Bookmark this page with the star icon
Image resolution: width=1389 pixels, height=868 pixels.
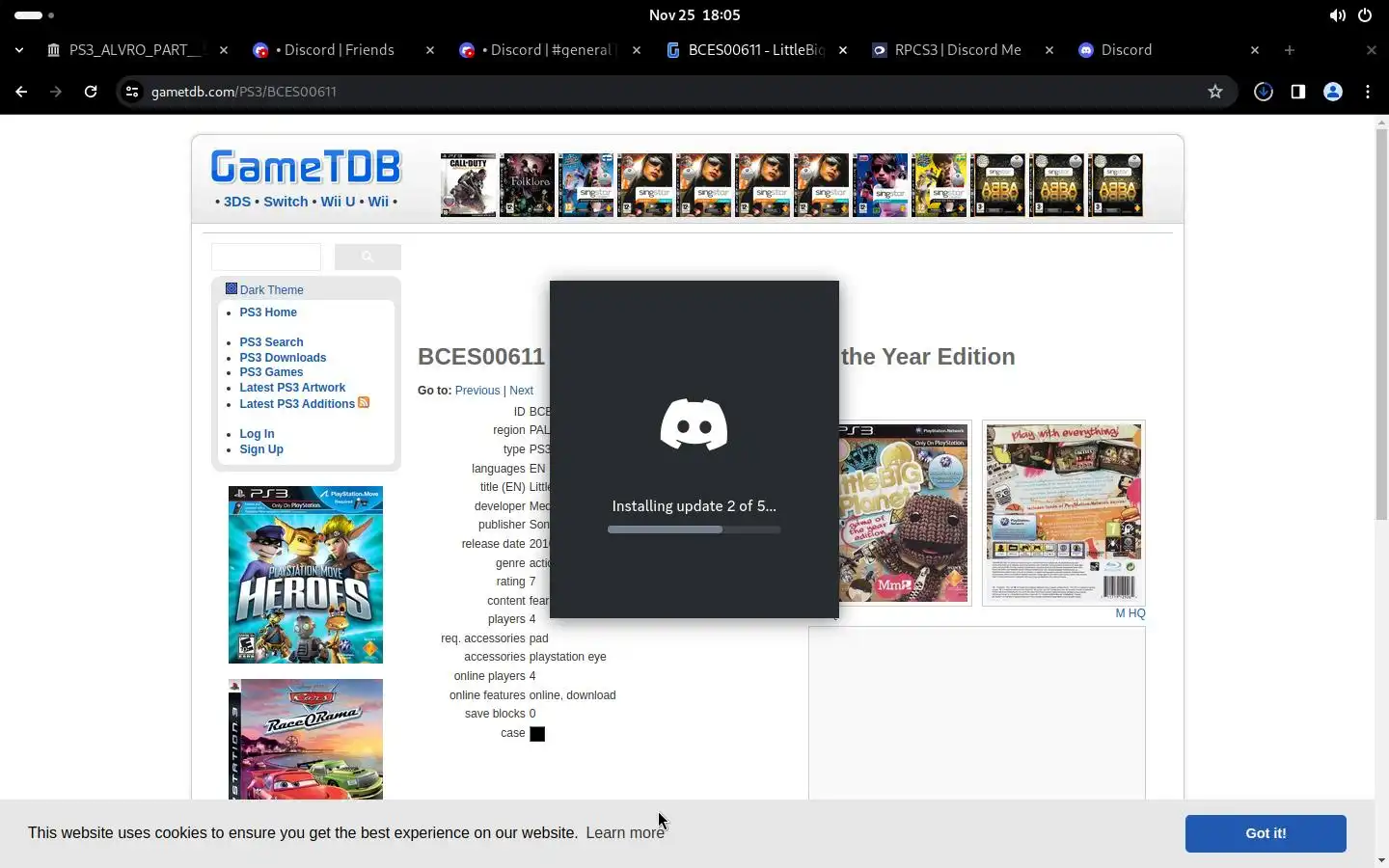tap(1215, 92)
